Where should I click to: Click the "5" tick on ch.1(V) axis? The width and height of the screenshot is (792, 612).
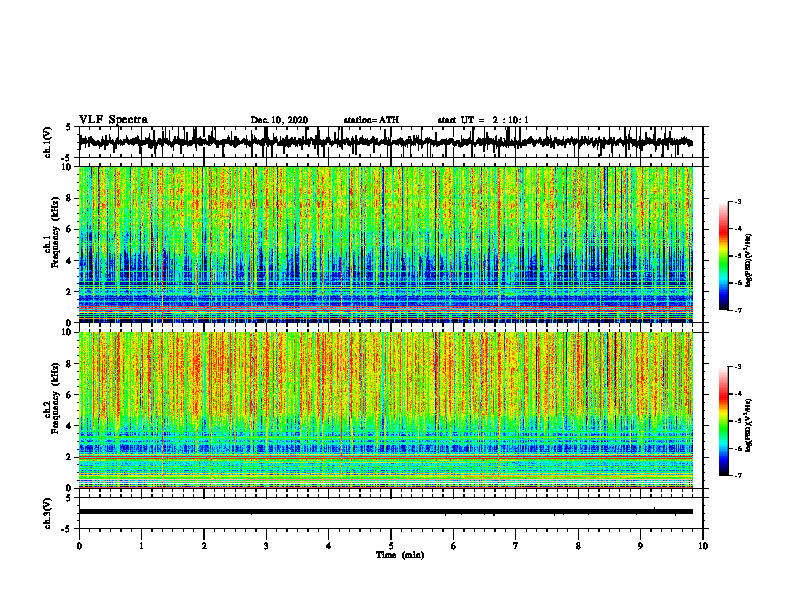(69, 128)
